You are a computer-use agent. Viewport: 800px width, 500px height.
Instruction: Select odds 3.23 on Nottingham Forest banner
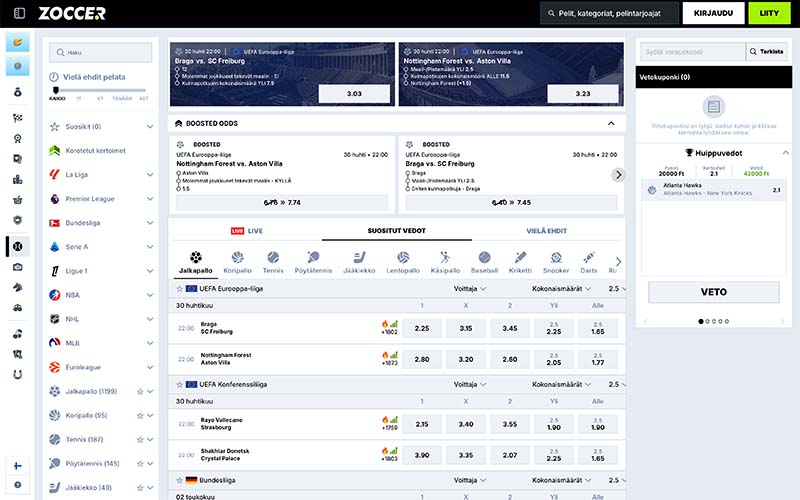click(x=583, y=94)
